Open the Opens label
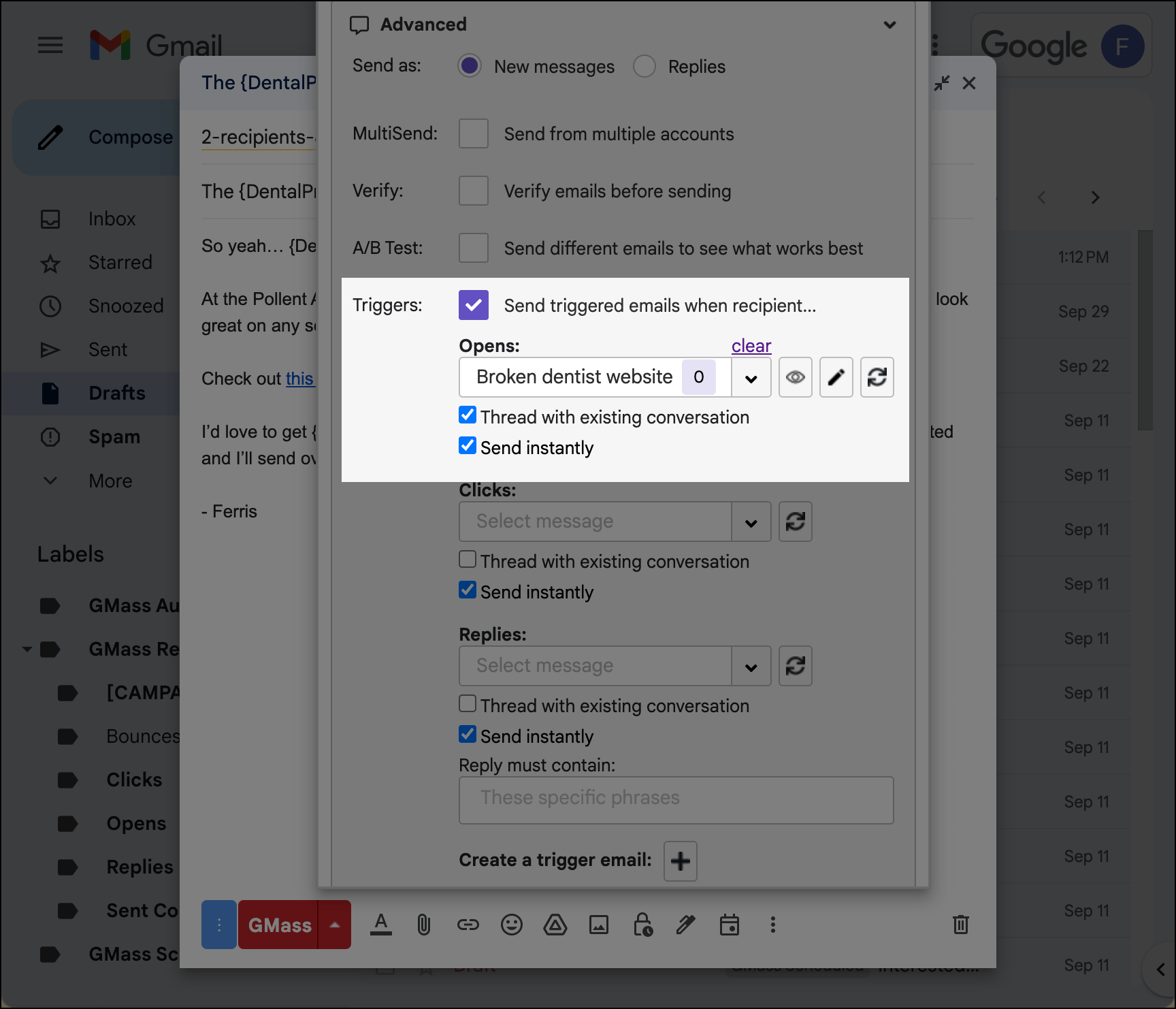Viewport: 1176px width, 1009px height. click(136, 824)
